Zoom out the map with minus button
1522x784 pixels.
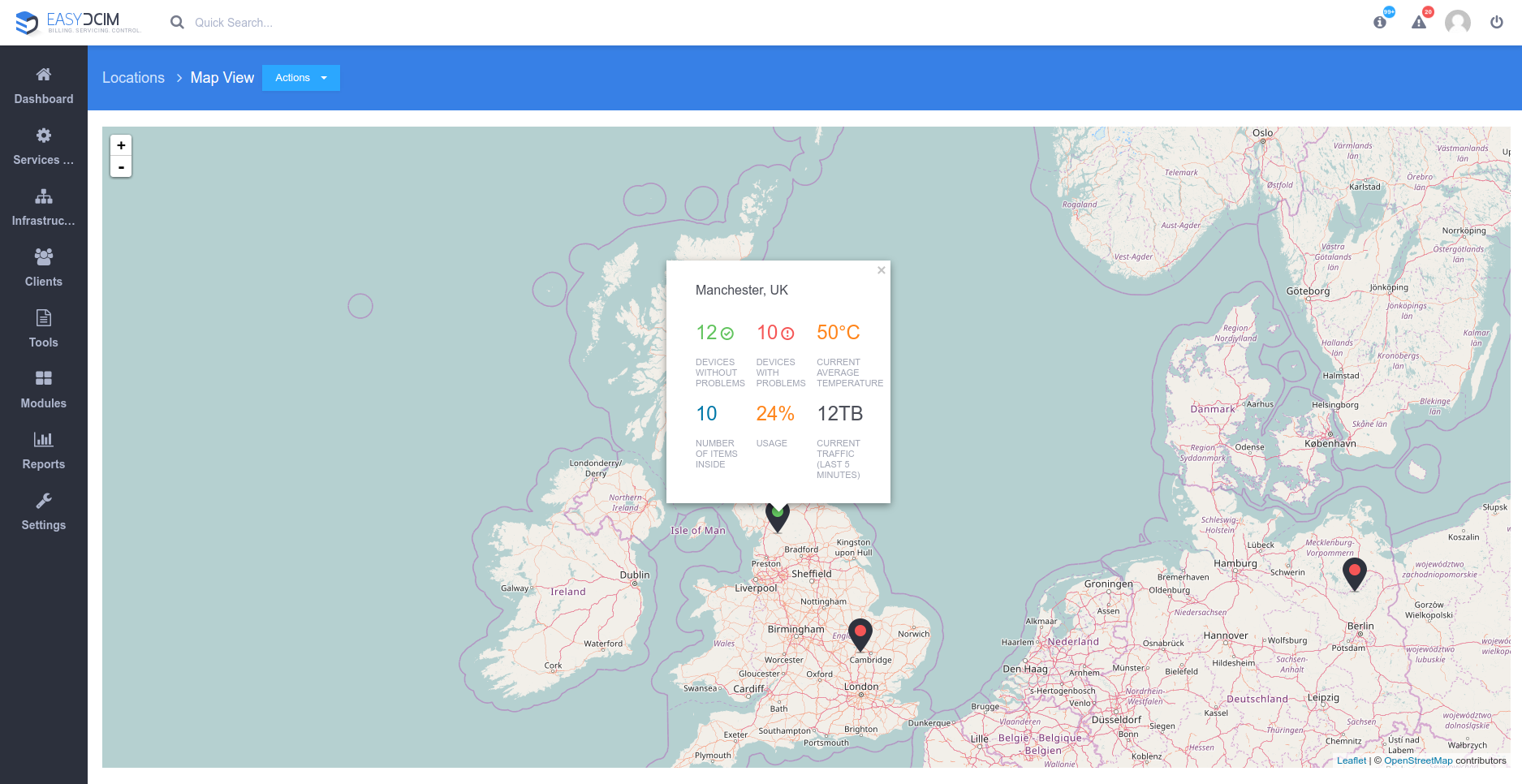pos(121,167)
